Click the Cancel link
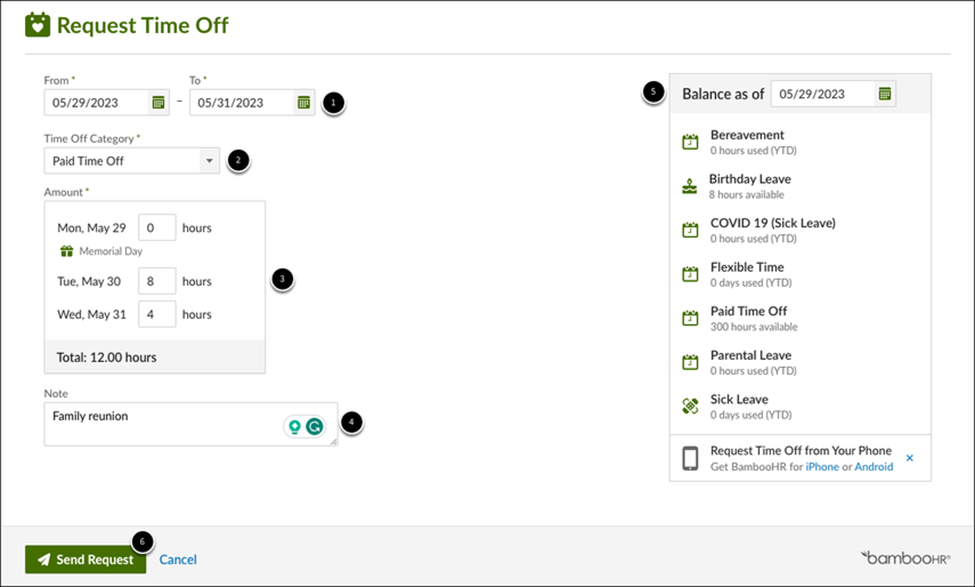 point(178,560)
